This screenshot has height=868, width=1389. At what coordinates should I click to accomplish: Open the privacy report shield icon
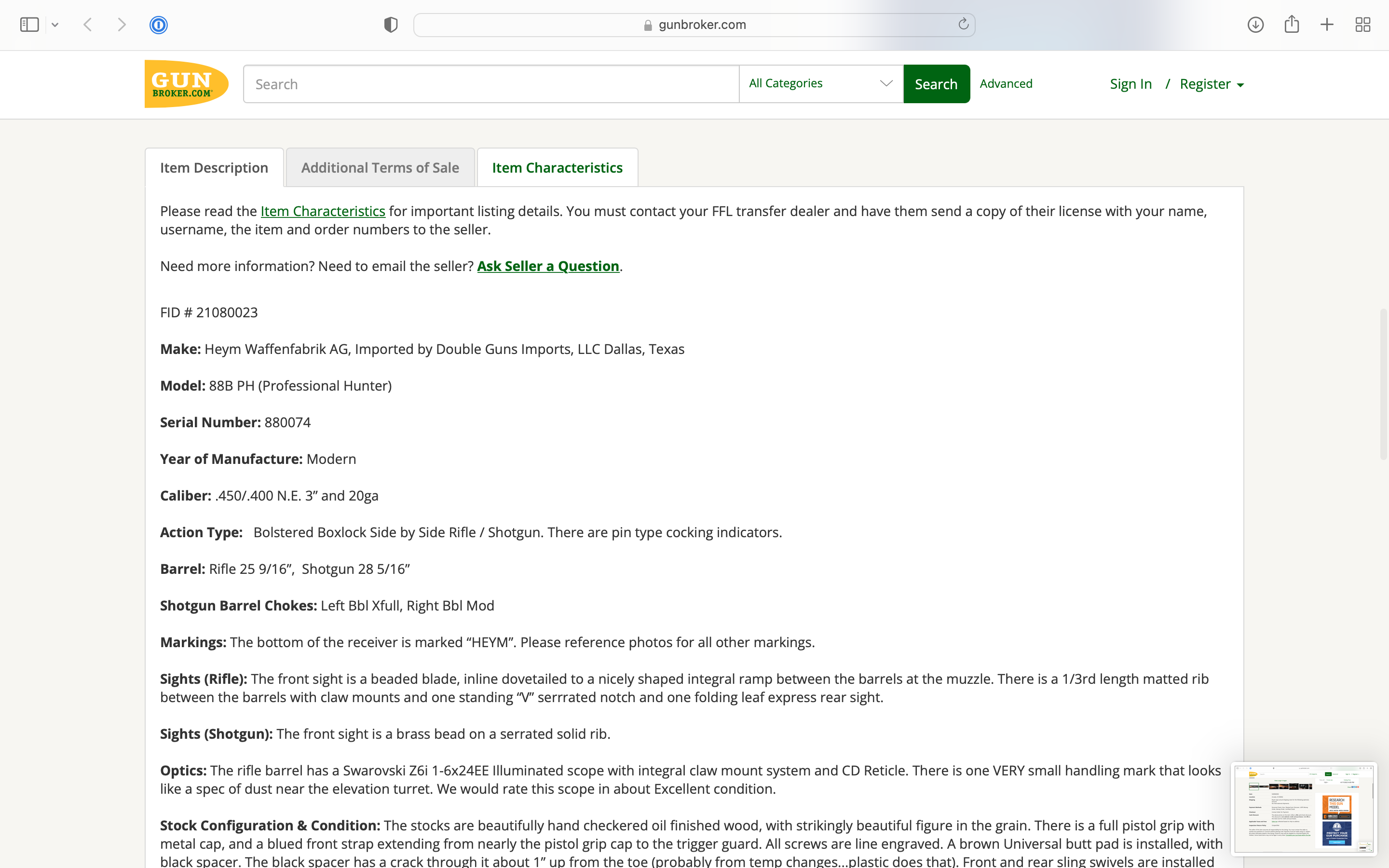pyautogui.click(x=391, y=25)
